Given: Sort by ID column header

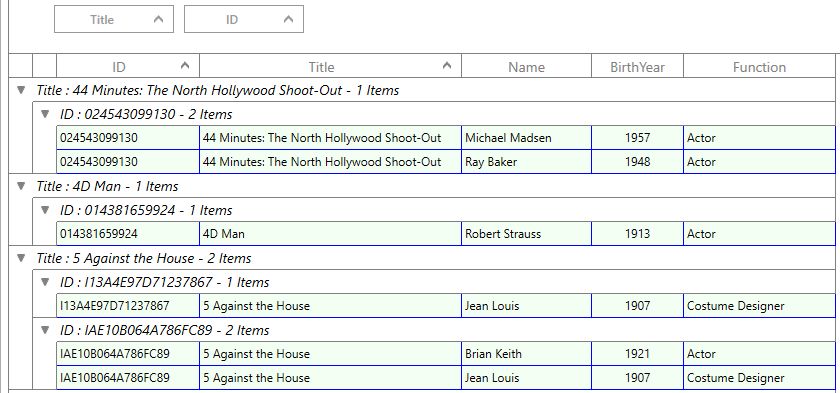Looking at the screenshot, I should tap(128, 67).
